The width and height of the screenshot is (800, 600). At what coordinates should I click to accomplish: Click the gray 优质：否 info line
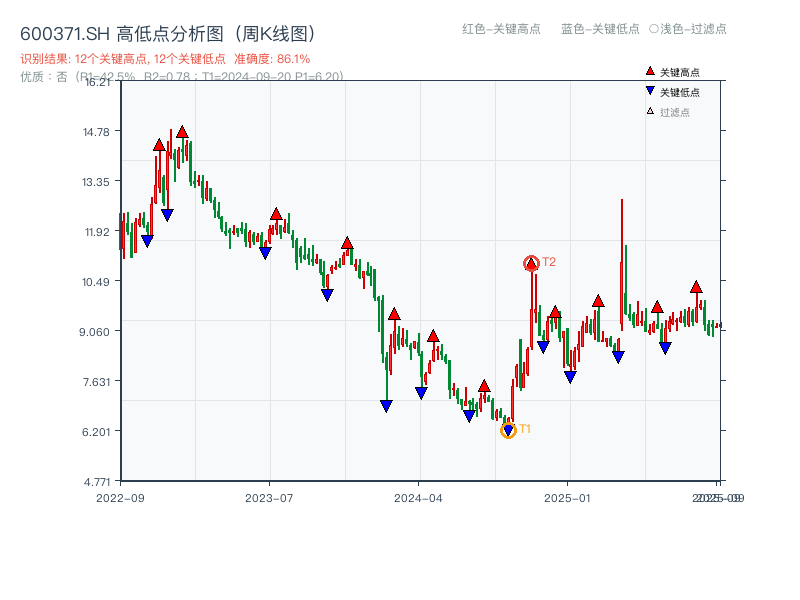[182, 77]
